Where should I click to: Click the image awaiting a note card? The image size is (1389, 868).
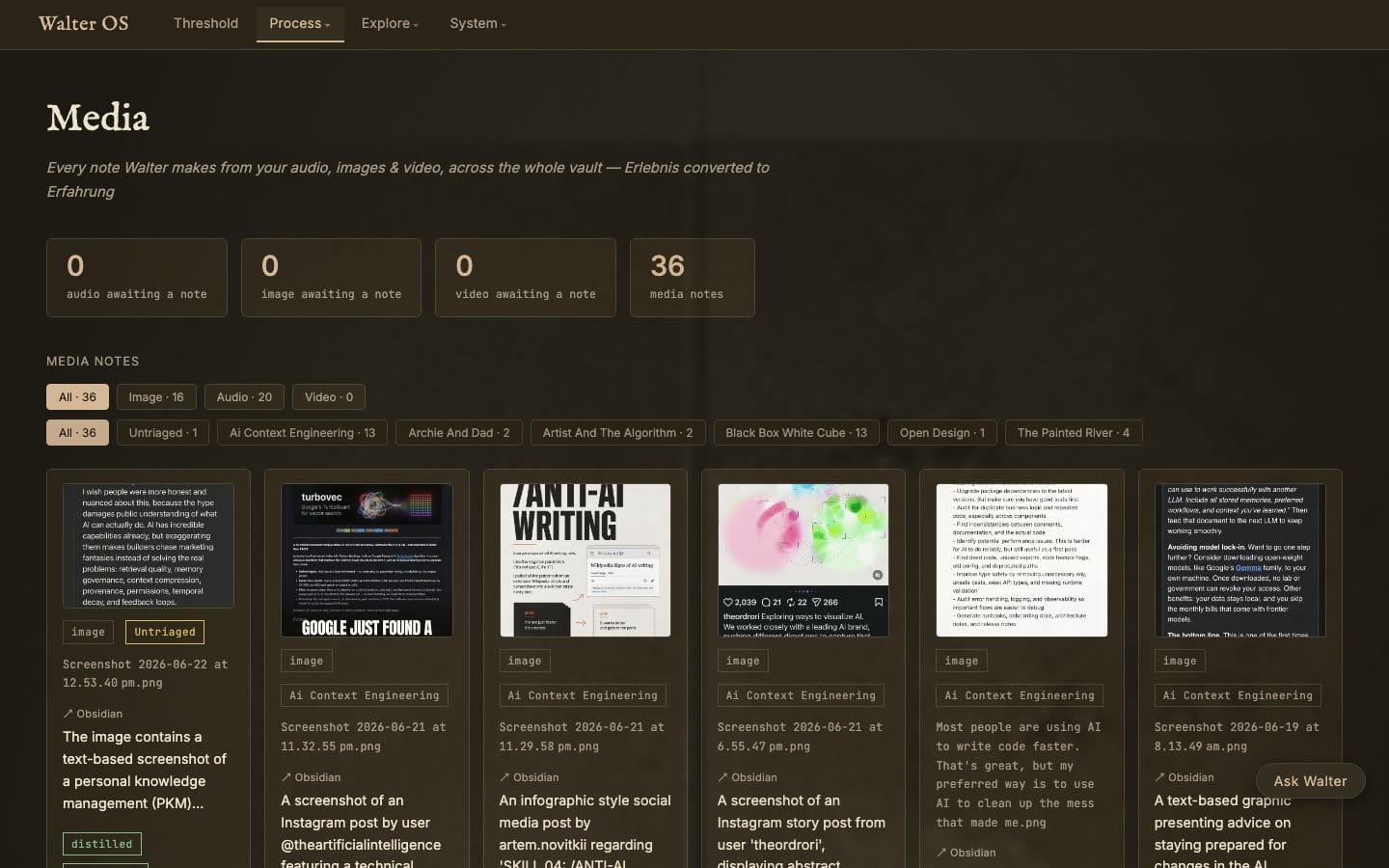331,278
